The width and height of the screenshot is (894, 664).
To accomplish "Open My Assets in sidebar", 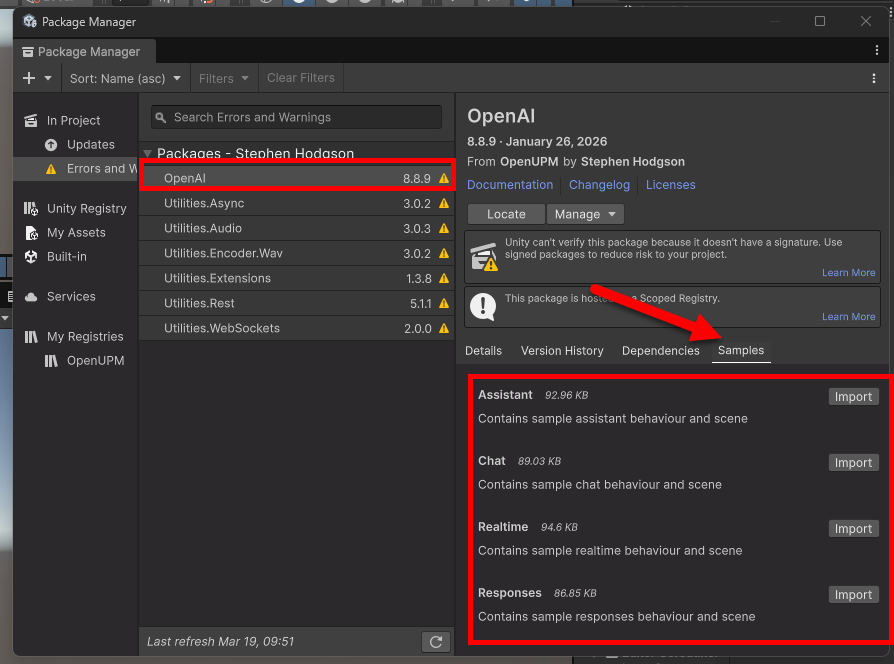I will pyautogui.click(x=76, y=233).
